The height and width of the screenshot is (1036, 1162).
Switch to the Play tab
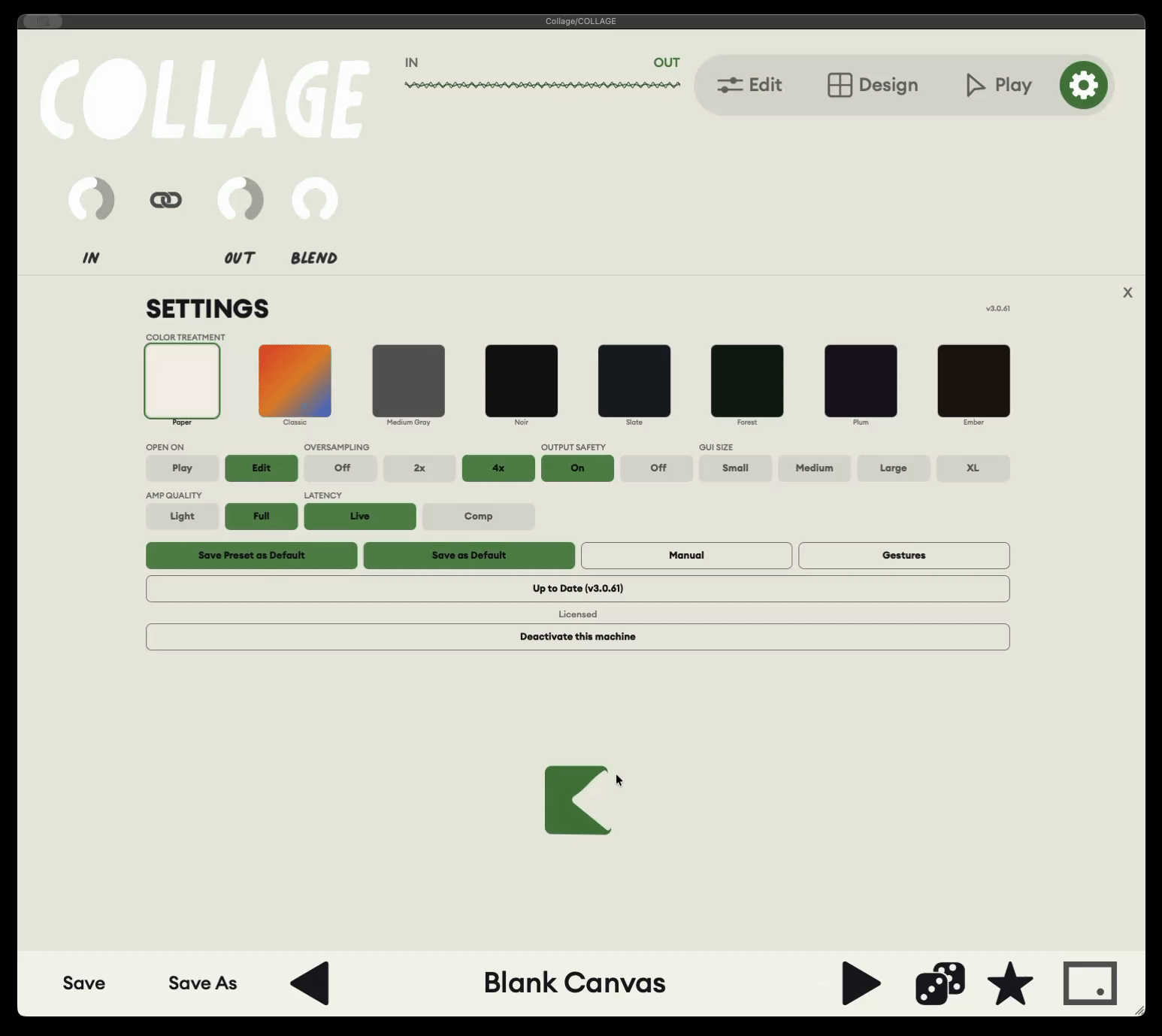998,85
